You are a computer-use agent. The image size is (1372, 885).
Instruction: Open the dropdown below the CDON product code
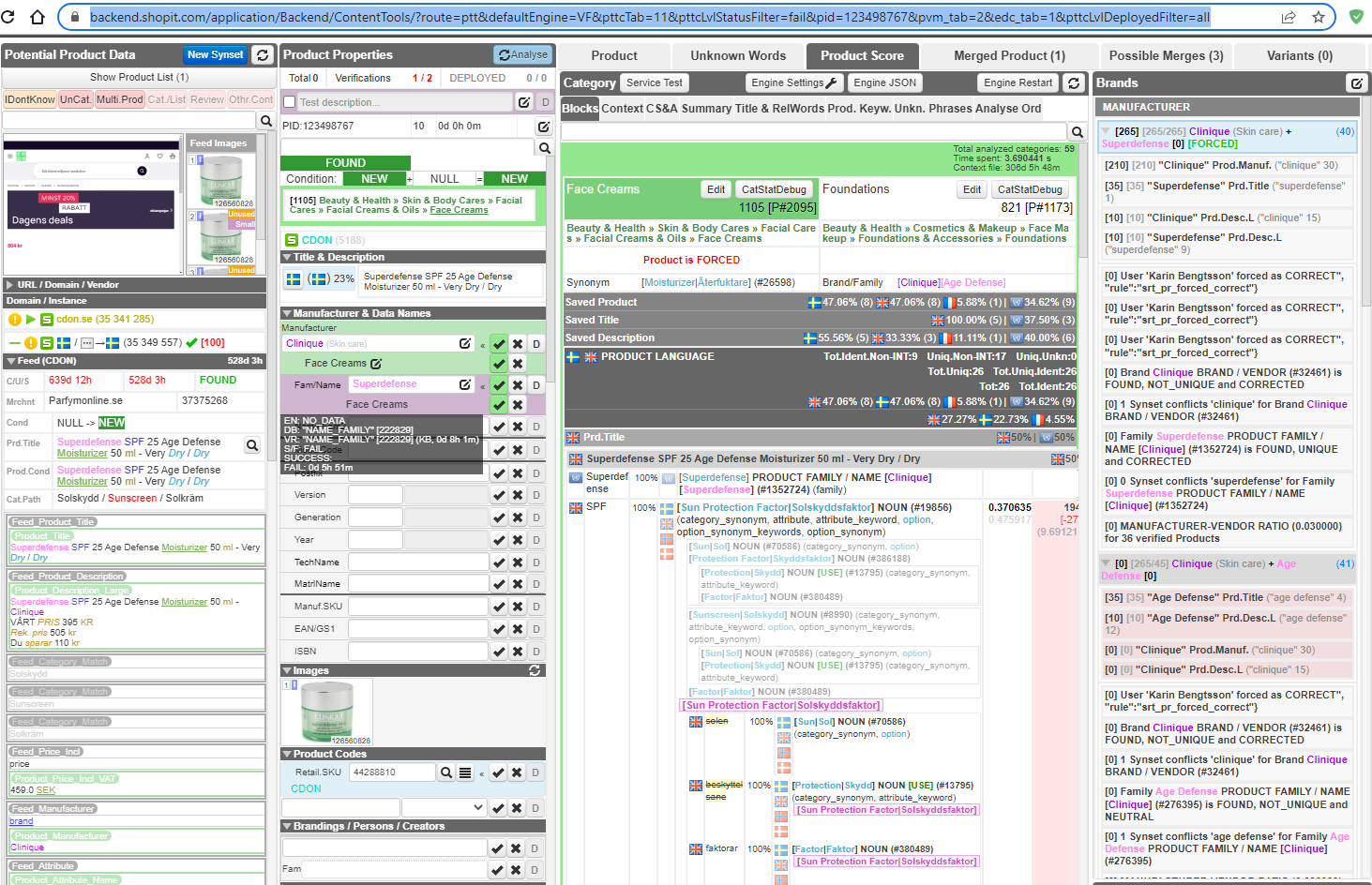(443, 807)
